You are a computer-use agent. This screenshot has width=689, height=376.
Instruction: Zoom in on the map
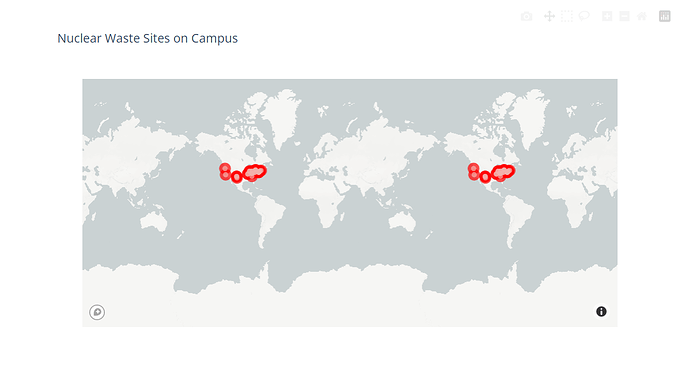click(607, 17)
